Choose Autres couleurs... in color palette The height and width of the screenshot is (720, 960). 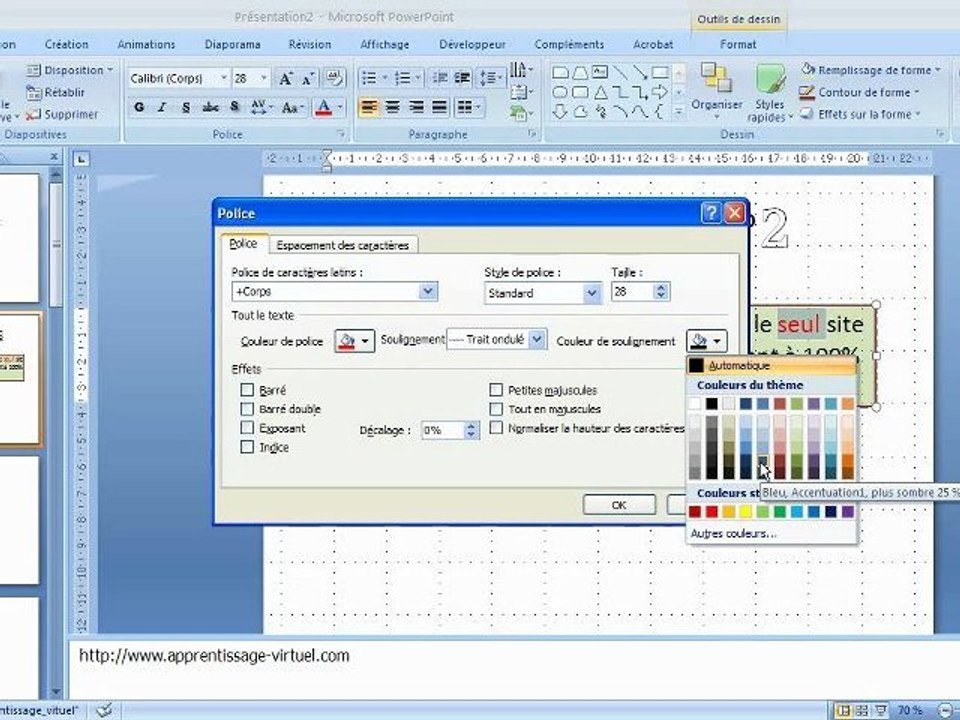point(733,533)
